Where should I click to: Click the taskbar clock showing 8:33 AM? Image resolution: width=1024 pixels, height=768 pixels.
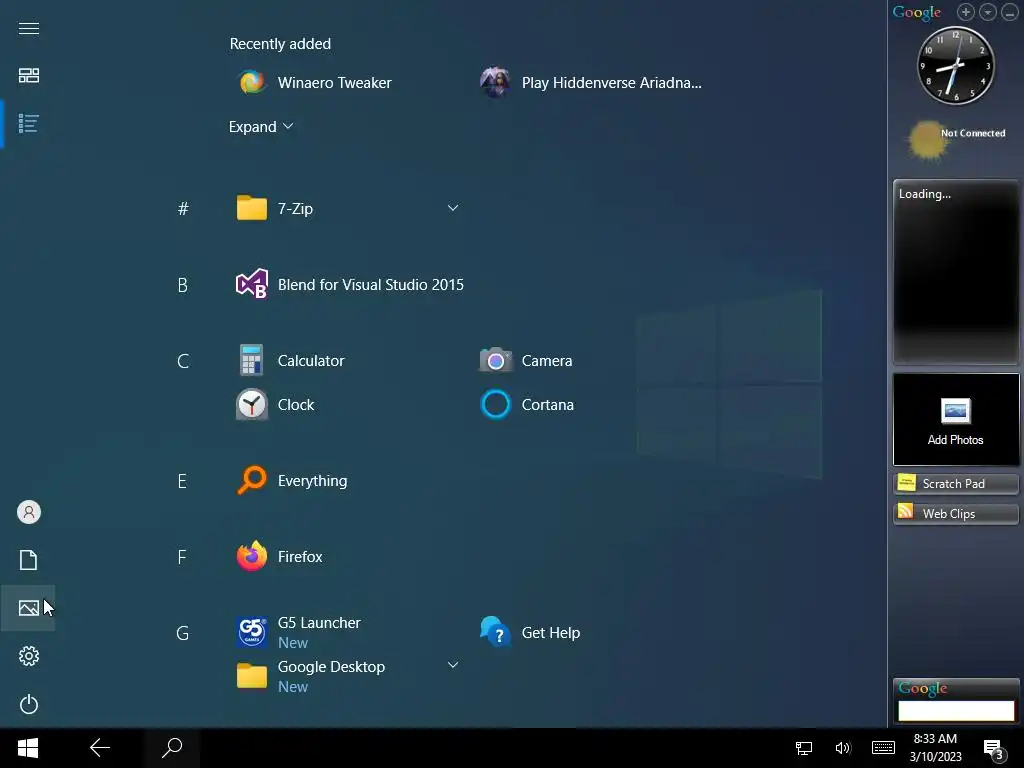click(935, 748)
